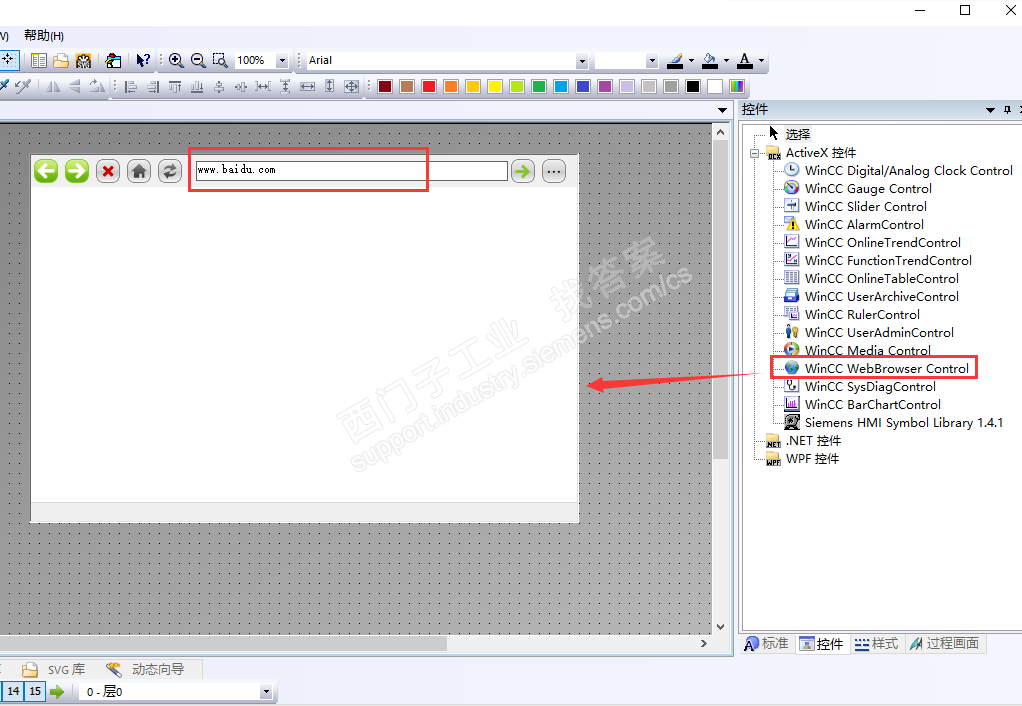Open the 0 - 层0 layer dropdown
1022x706 pixels.
[266, 692]
